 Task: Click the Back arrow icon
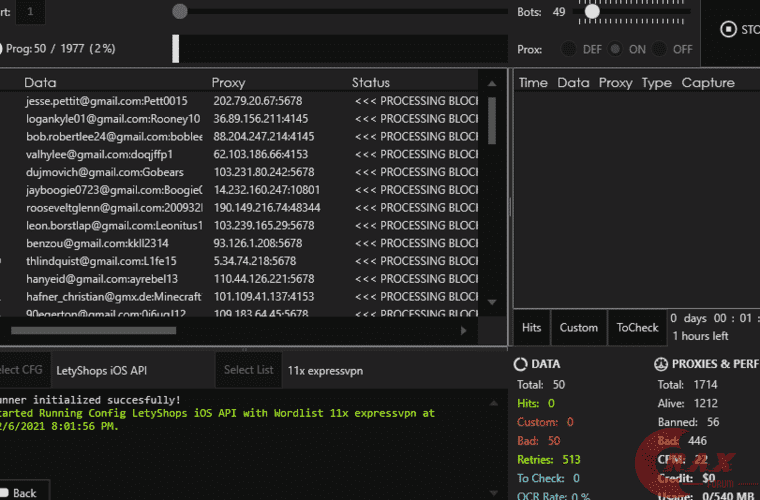[3, 492]
